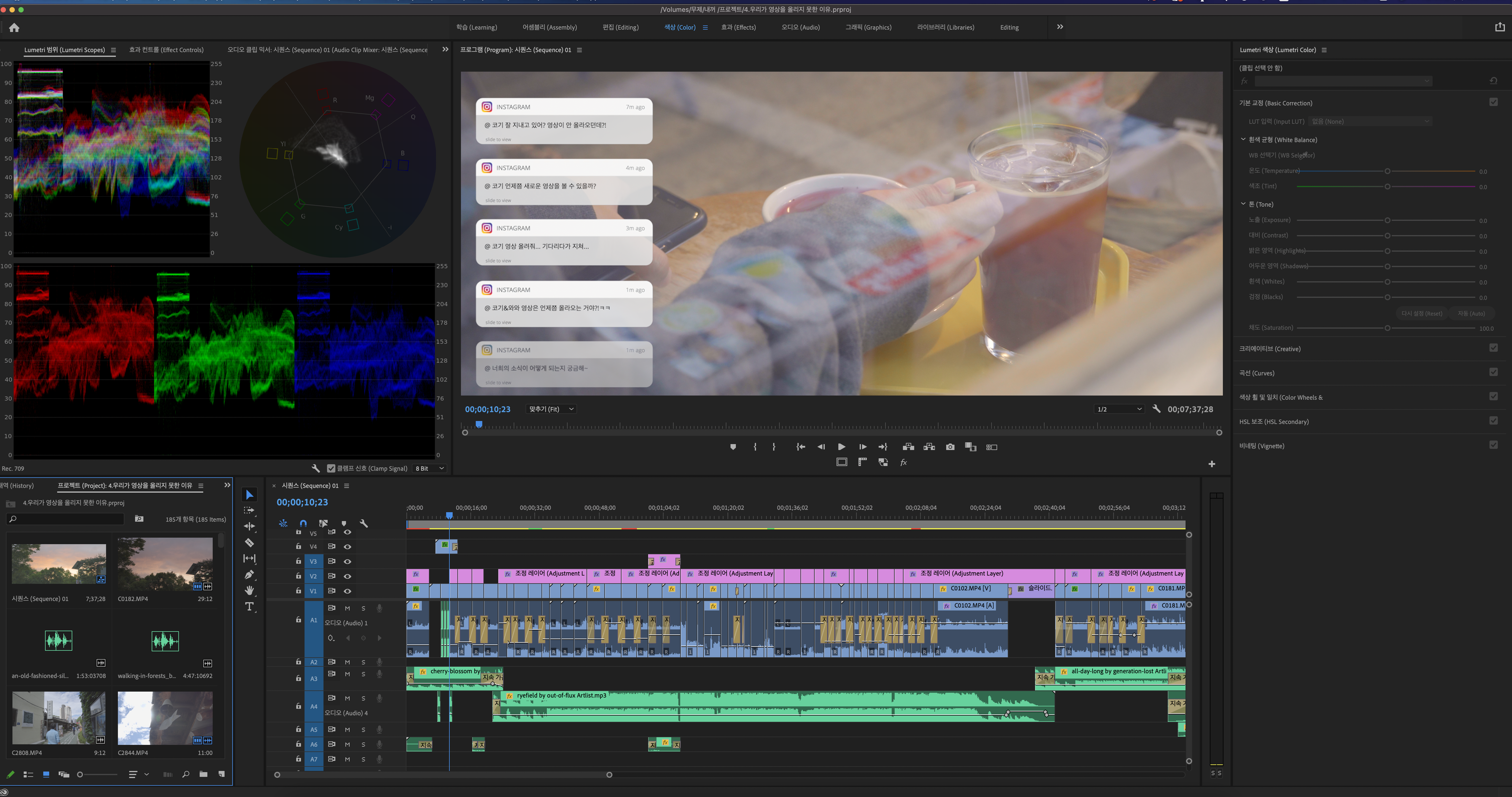This screenshot has height=797, width=1512.
Task: Click the Creative section header
Action: pos(1270,348)
